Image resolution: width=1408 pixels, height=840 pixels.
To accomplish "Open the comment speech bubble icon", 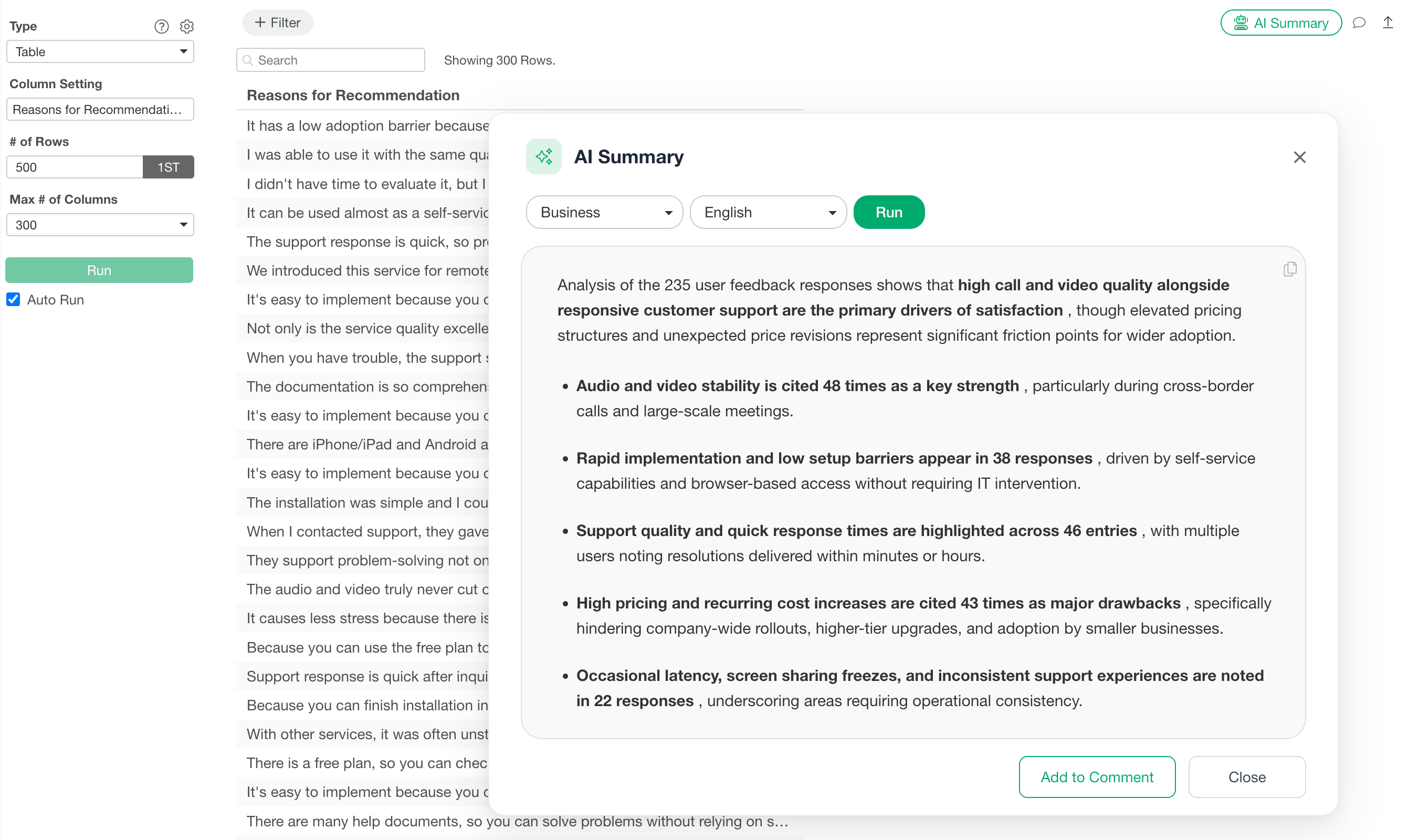I will pos(1359,23).
